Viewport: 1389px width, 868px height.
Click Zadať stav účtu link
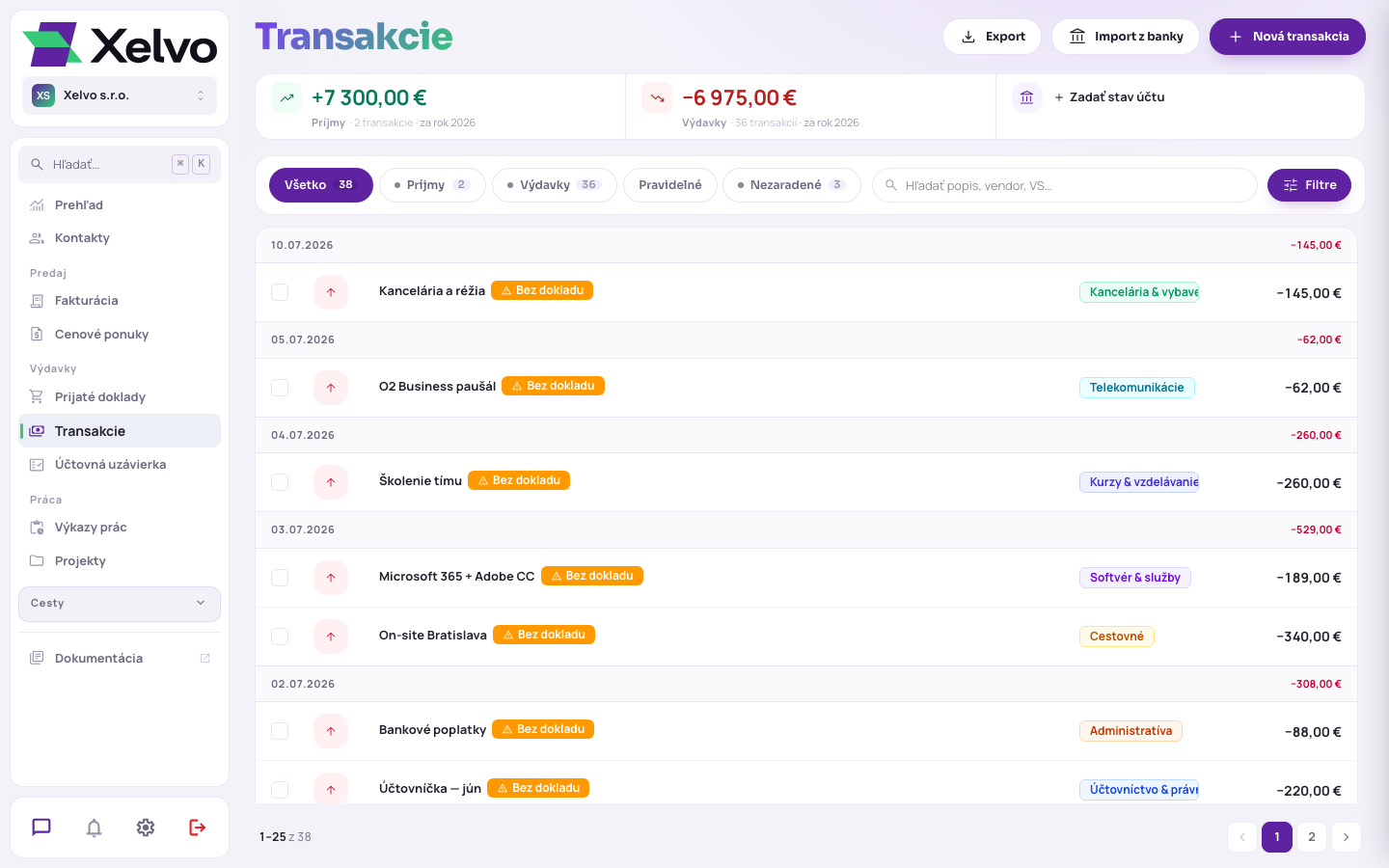pos(1109,97)
